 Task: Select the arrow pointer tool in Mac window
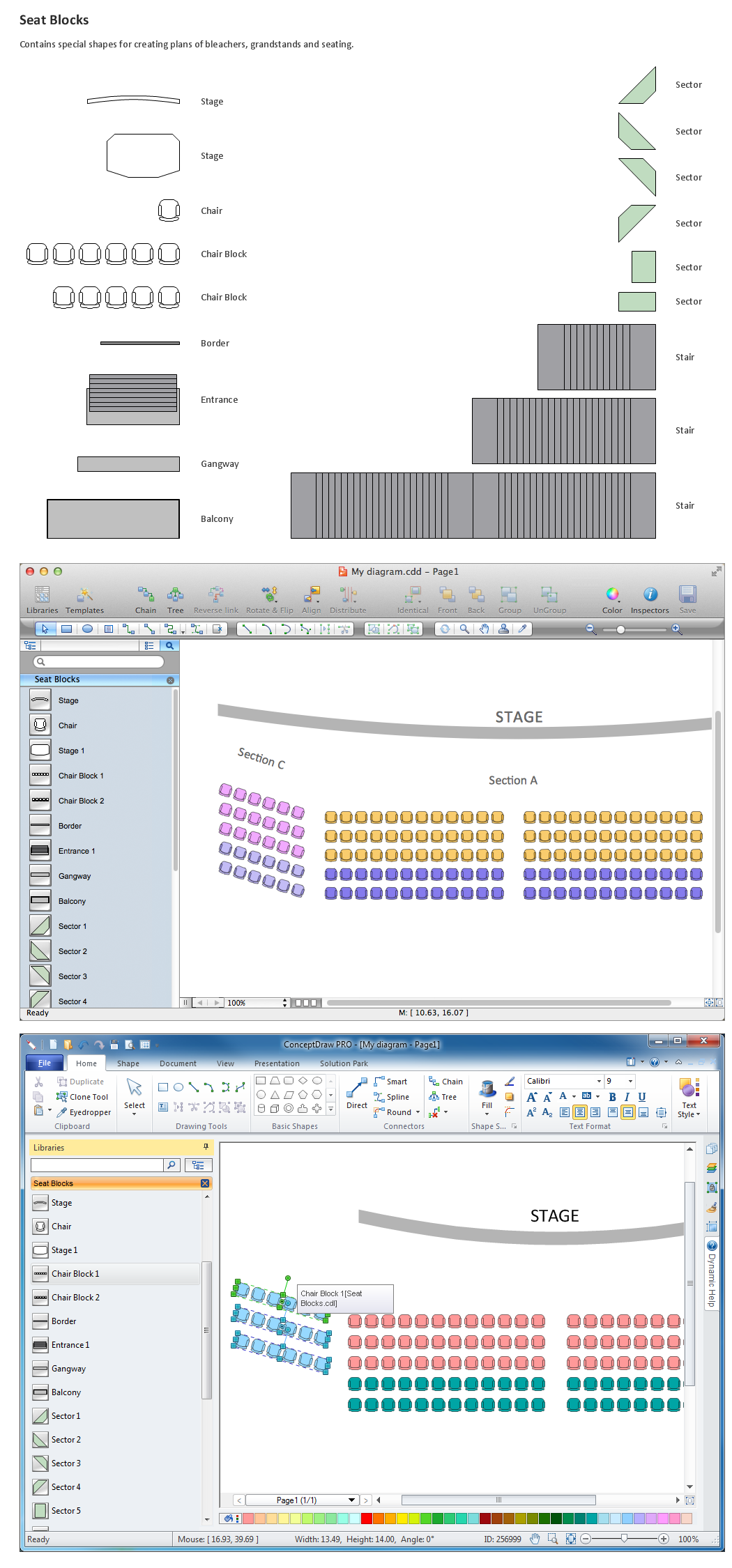pyautogui.click(x=45, y=629)
